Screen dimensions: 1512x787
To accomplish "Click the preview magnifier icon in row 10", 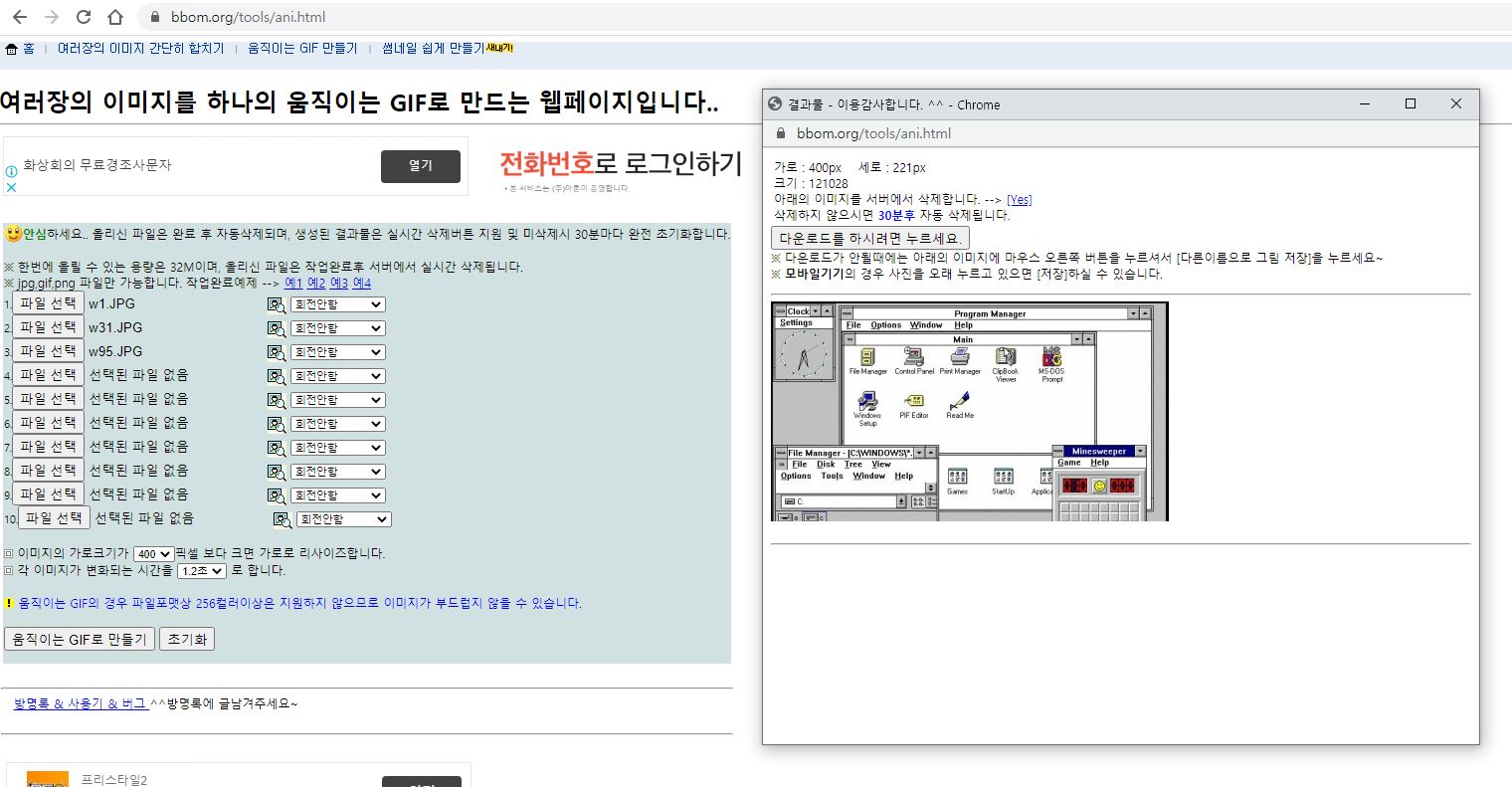I will (x=283, y=519).
